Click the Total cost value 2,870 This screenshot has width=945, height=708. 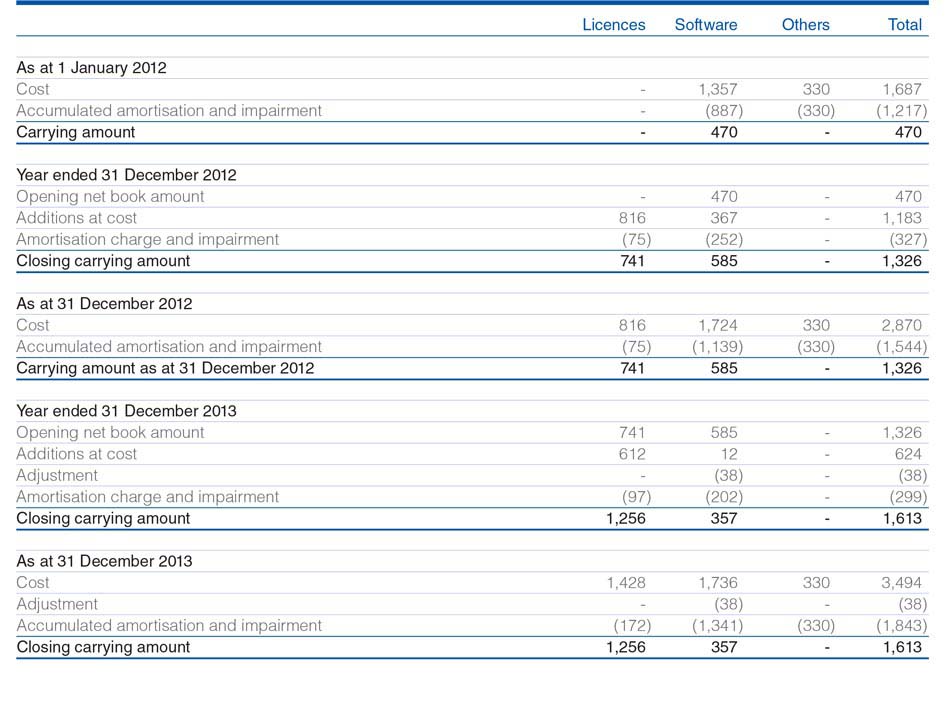[x=902, y=325]
